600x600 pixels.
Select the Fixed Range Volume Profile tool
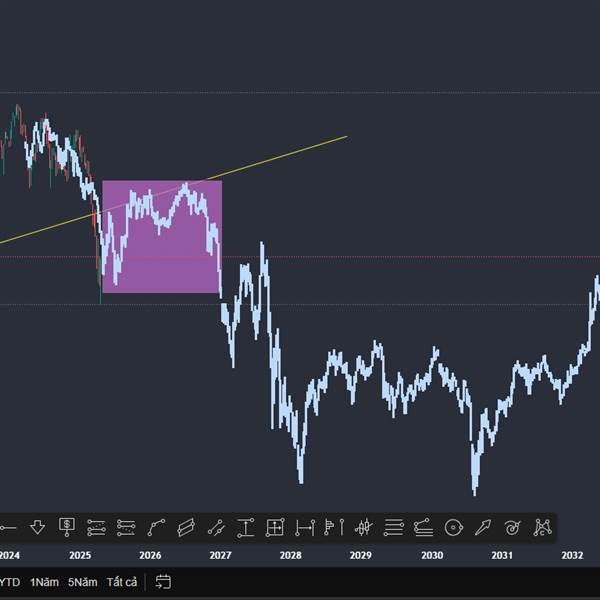tap(334, 527)
